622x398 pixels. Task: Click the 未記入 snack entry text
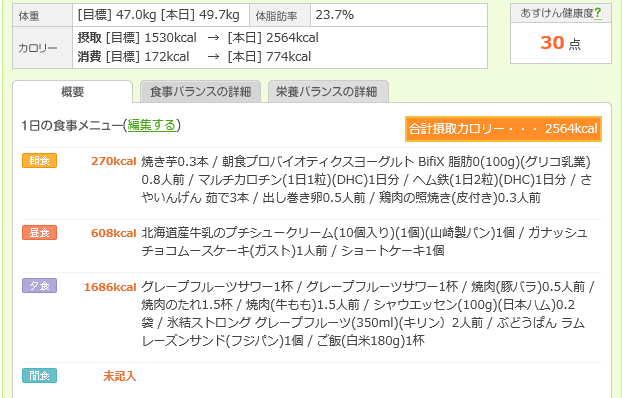120,376
